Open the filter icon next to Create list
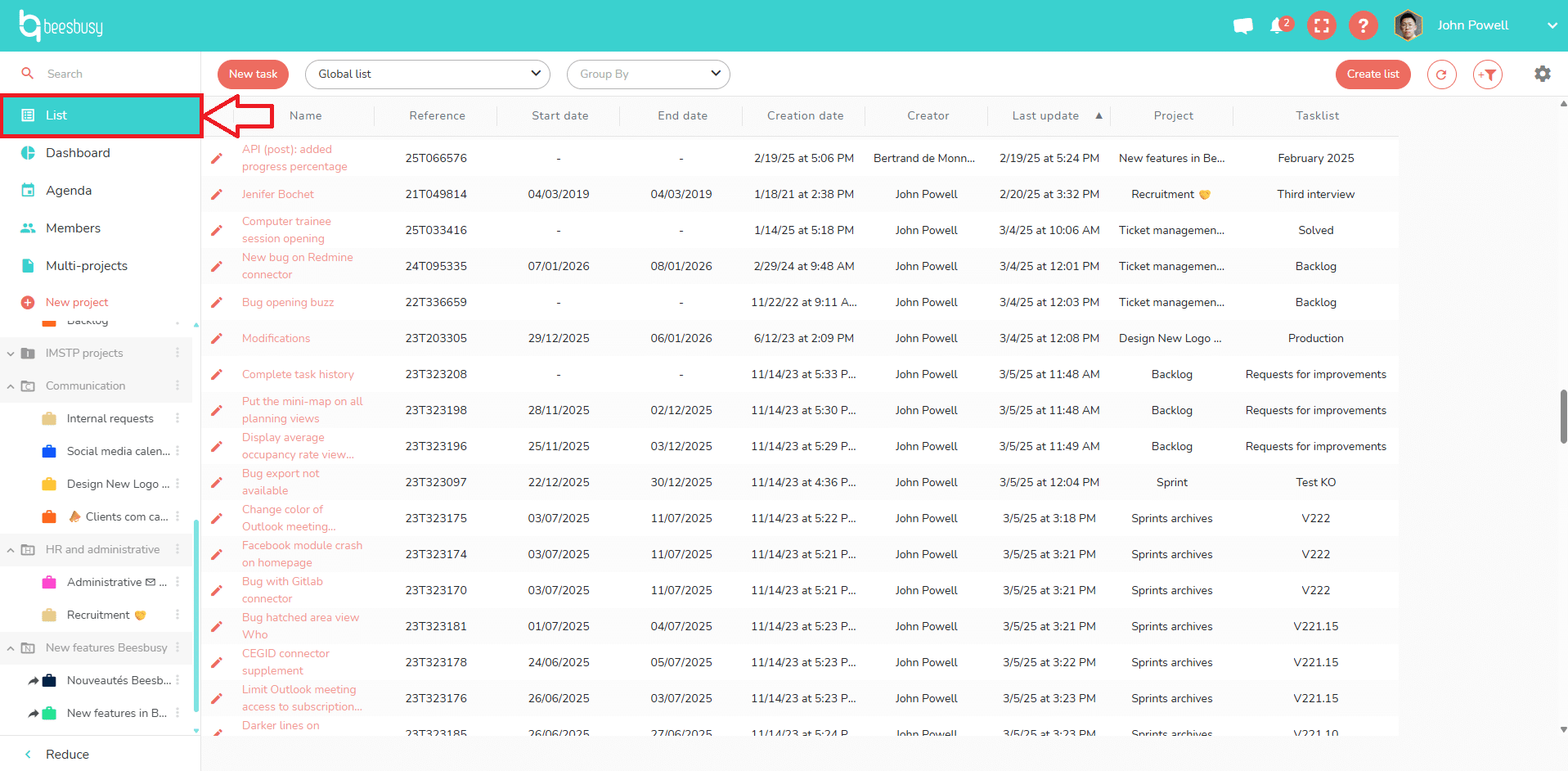Screen dimensions: 1568x771 [1488, 74]
